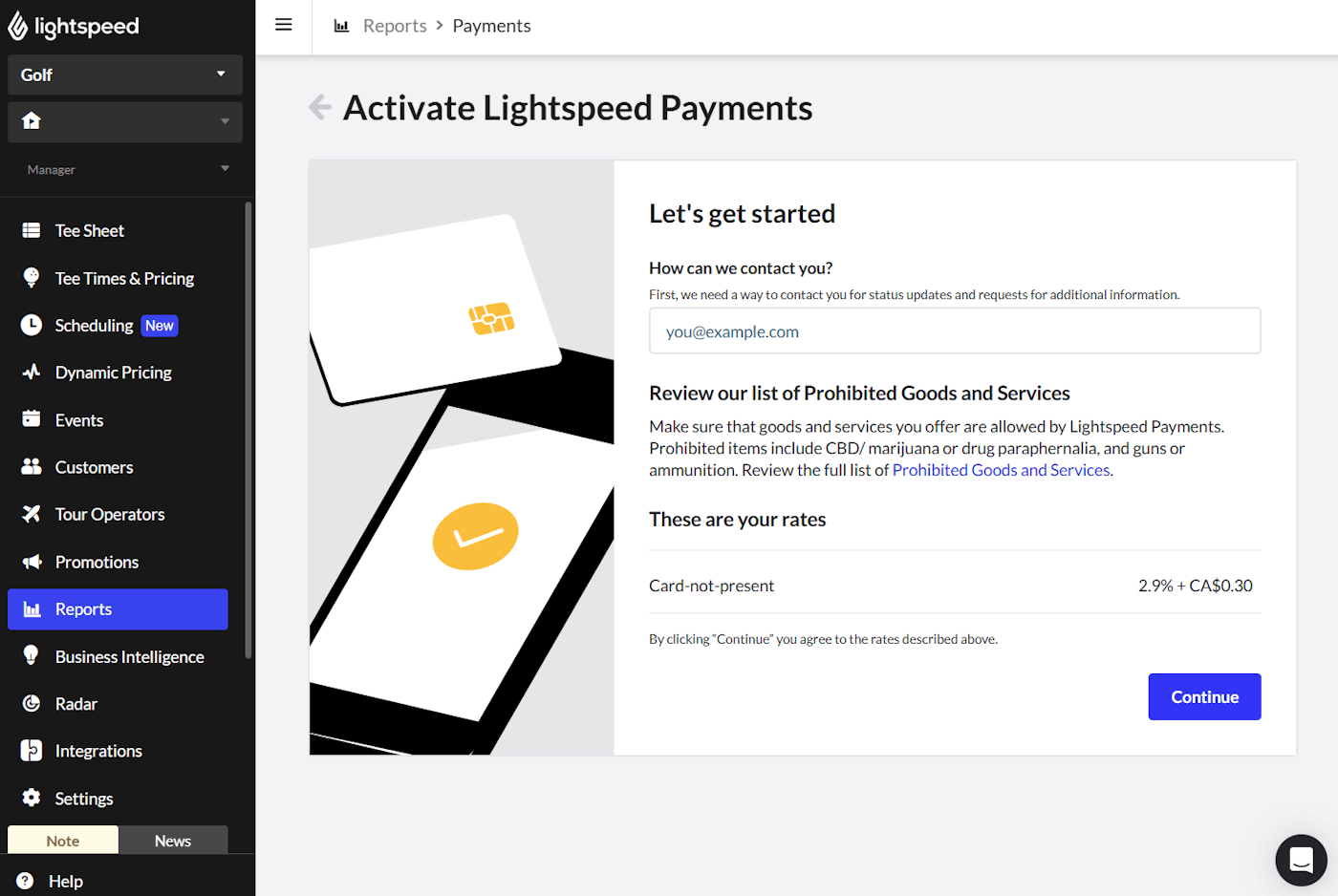Click the Business Intelligence bulb icon
1338x896 pixels.
(x=32, y=655)
